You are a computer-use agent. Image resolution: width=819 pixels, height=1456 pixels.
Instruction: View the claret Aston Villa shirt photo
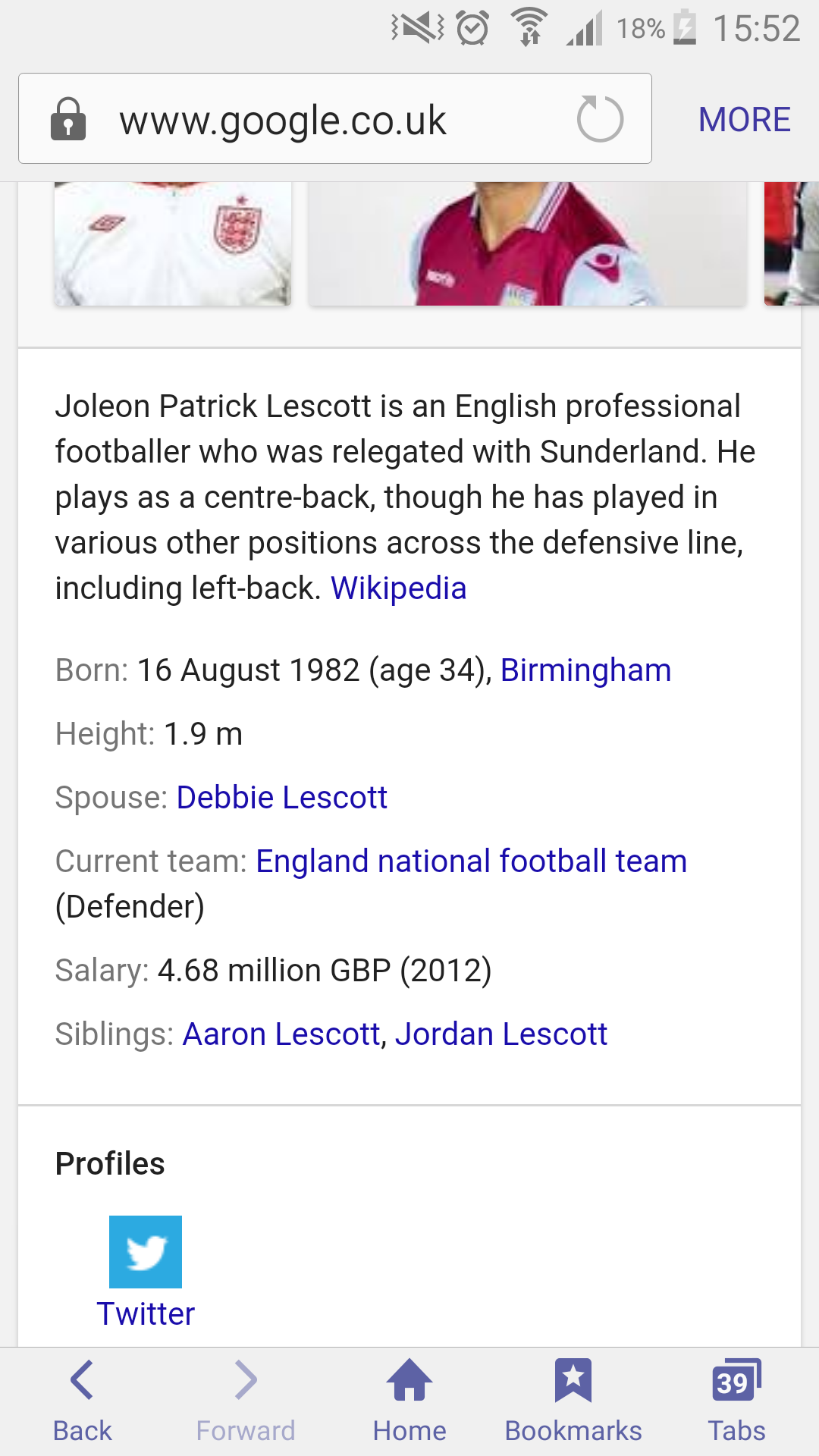(x=527, y=243)
